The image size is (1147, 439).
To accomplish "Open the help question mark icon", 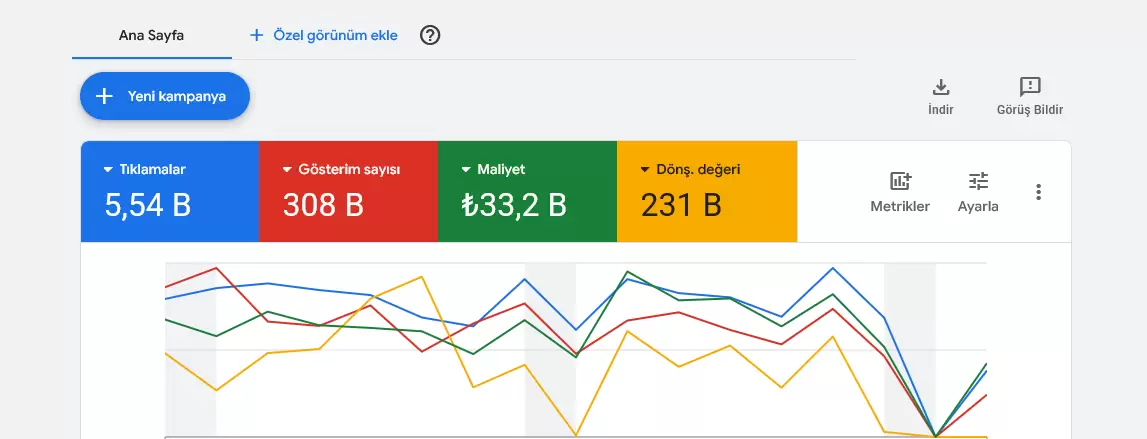I will [430, 35].
